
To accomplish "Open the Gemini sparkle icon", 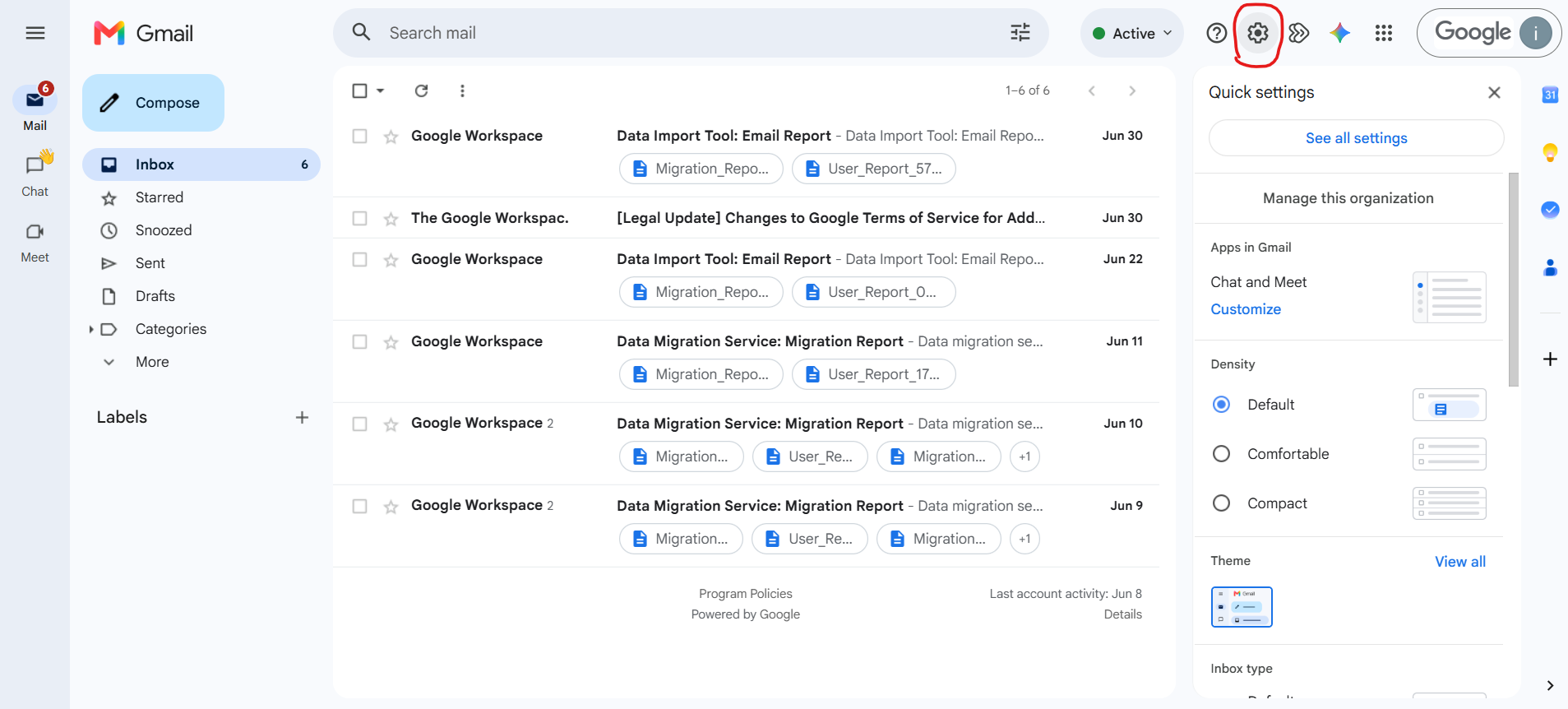I will (1340, 33).
